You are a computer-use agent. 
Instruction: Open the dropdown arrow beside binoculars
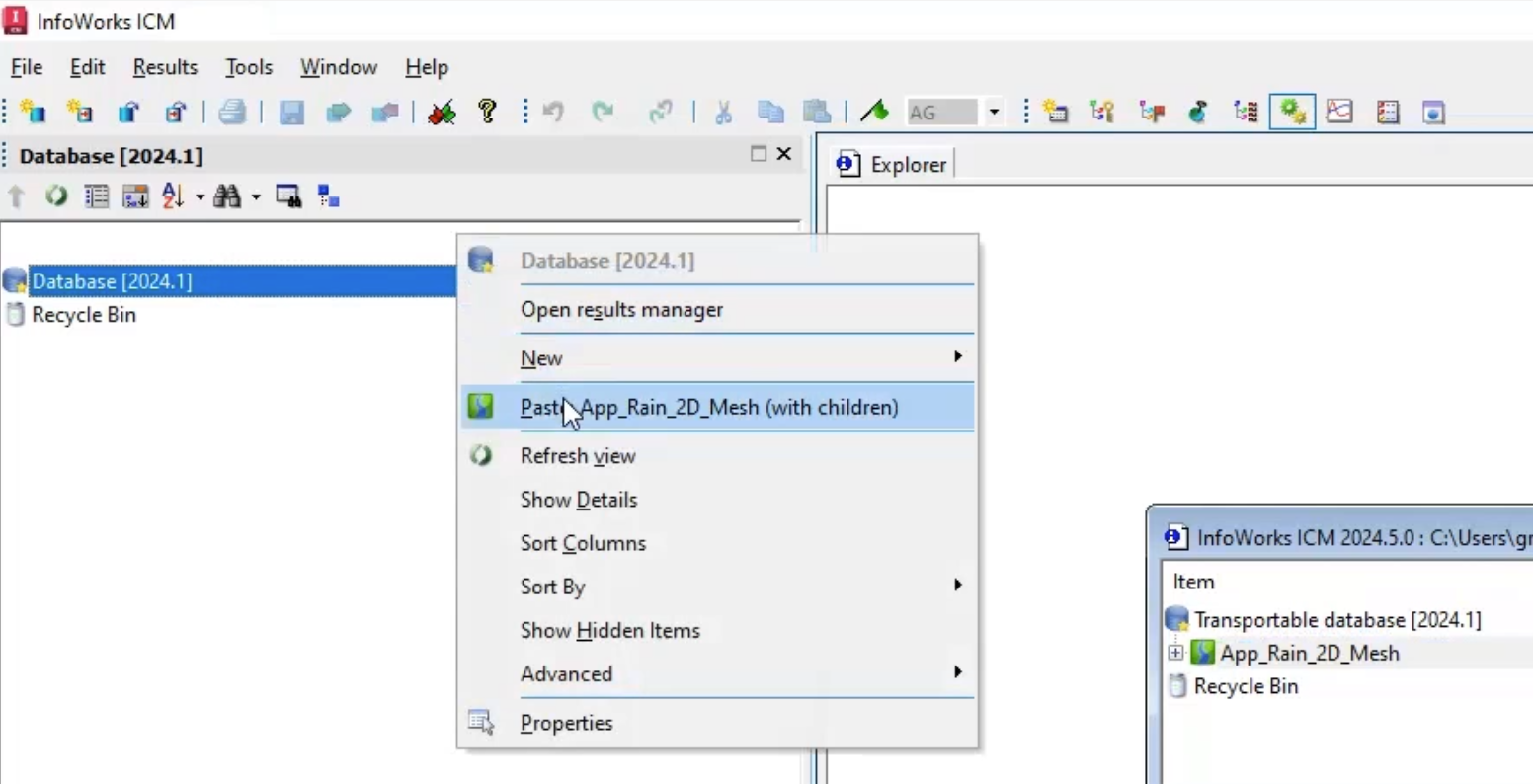256,197
